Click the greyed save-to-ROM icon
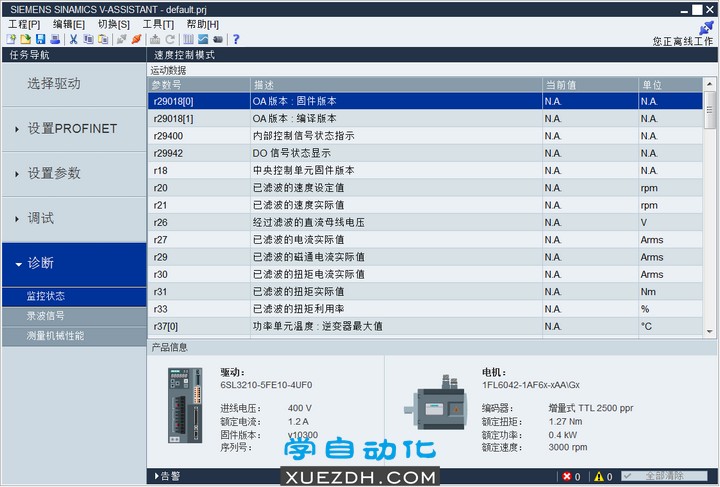 [x=155, y=39]
